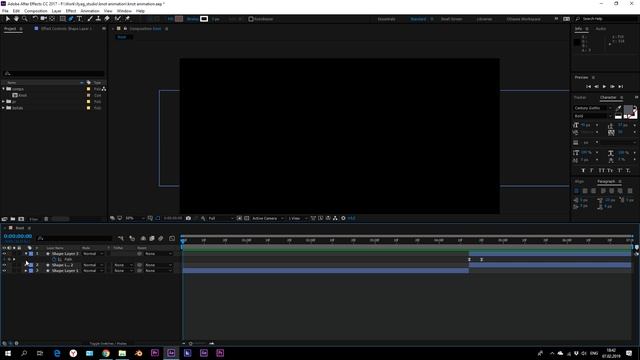Screen dimensions: 640x360
Task: Play the preview
Action: [604, 87]
